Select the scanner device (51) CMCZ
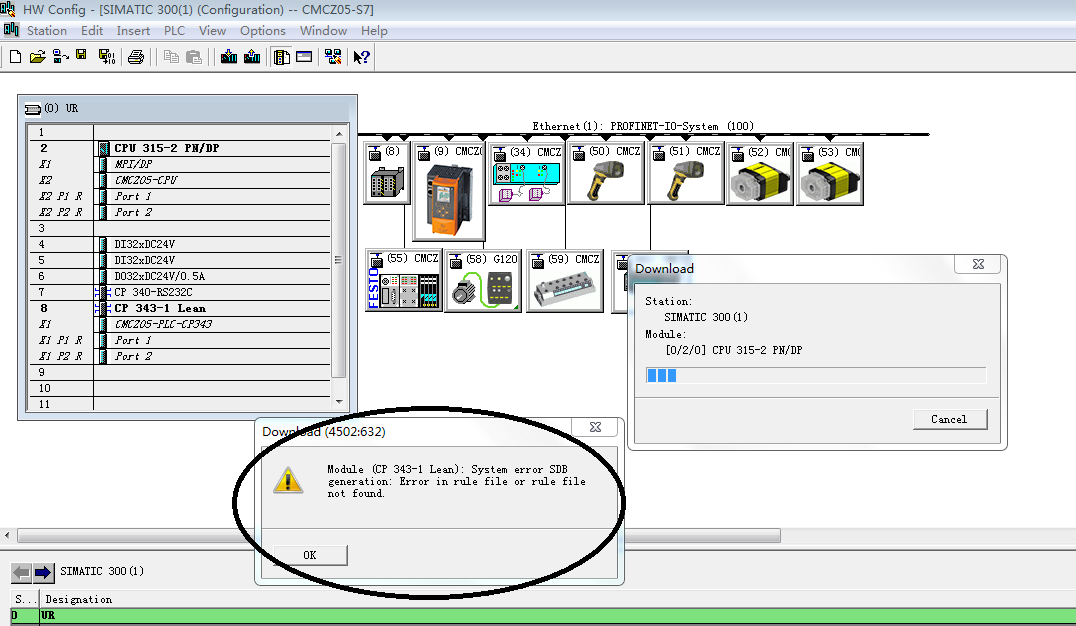1076x626 pixels. pyautogui.click(x=686, y=173)
